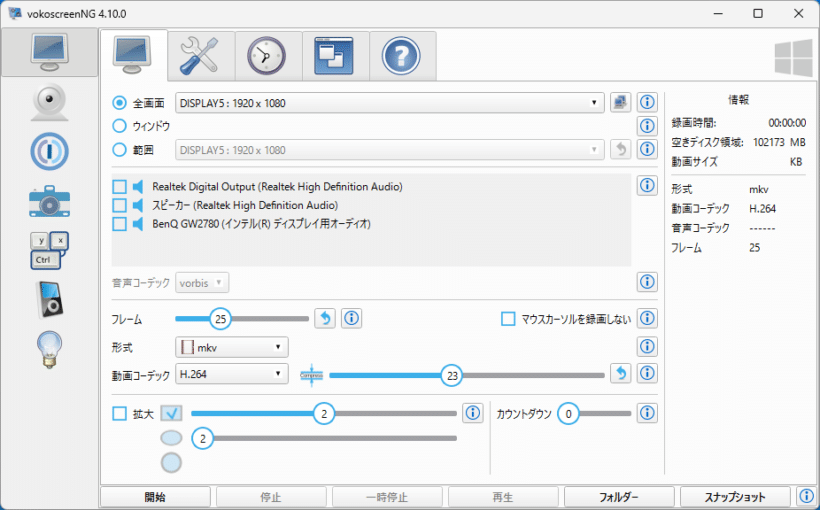
Task: Click the カウントダウン slider handle at 0
Action: point(568,414)
